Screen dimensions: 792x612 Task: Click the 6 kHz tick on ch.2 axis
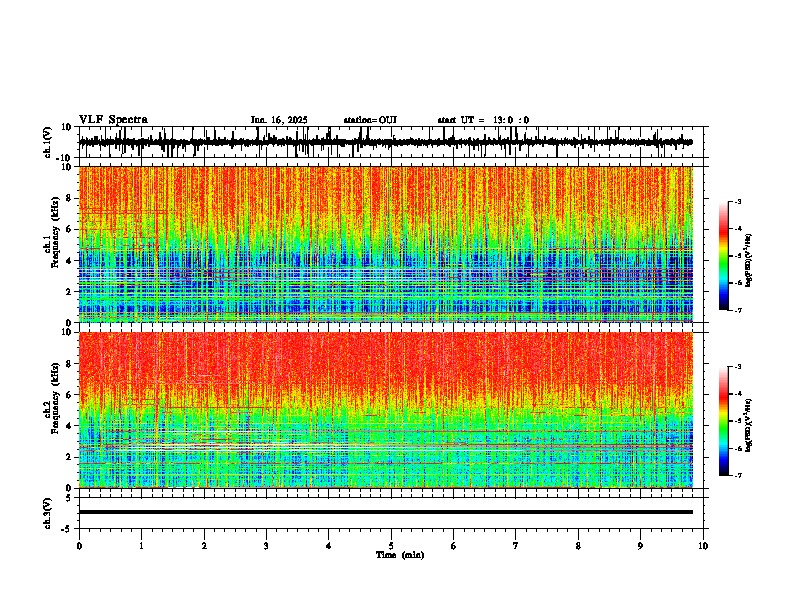(x=70, y=394)
